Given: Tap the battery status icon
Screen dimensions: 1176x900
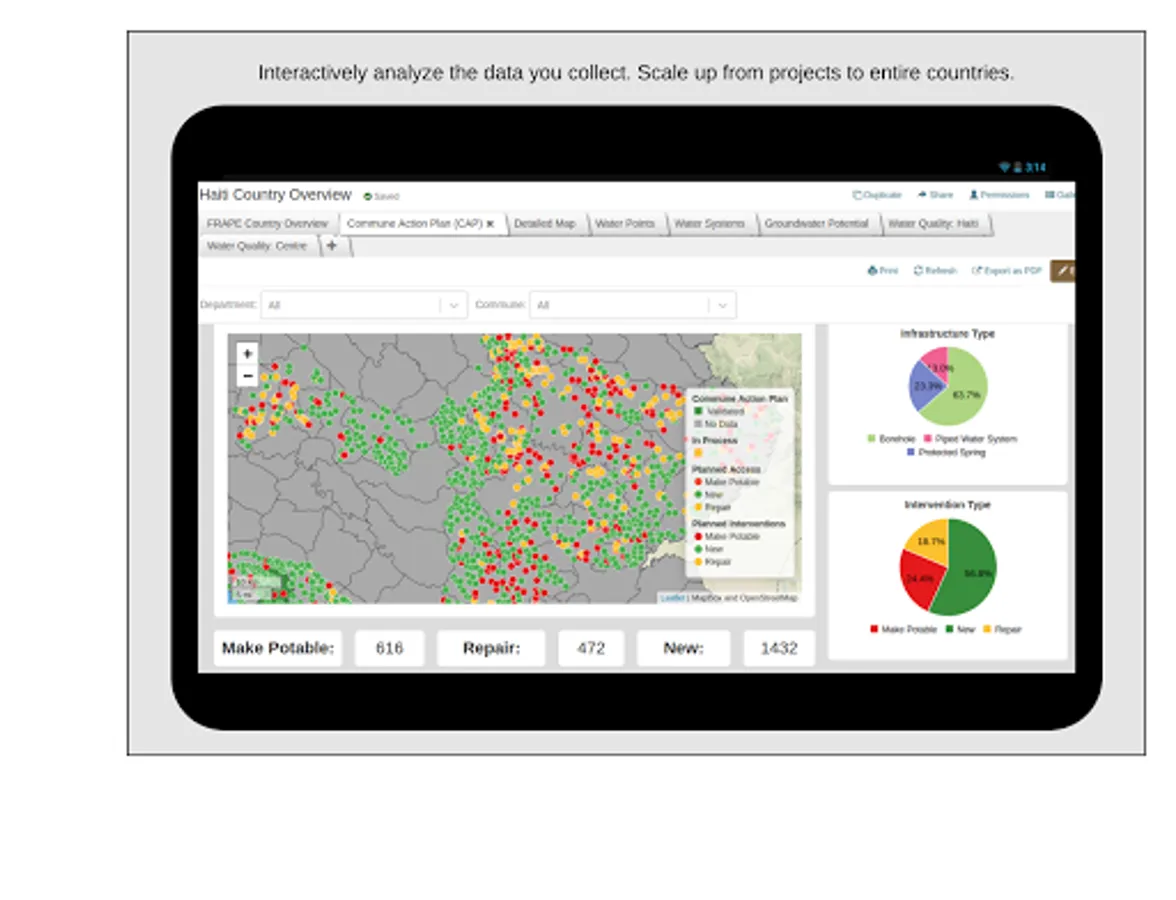Looking at the screenshot, I should click(x=1018, y=167).
